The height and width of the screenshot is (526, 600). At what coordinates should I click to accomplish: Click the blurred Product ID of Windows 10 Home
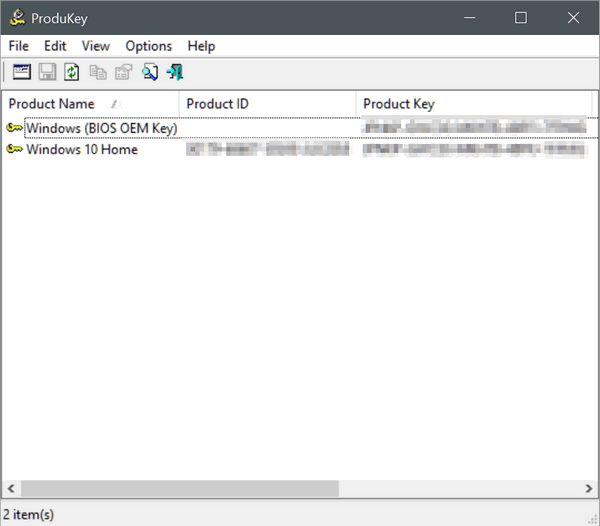pyautogui.click(x=267, y=149)
